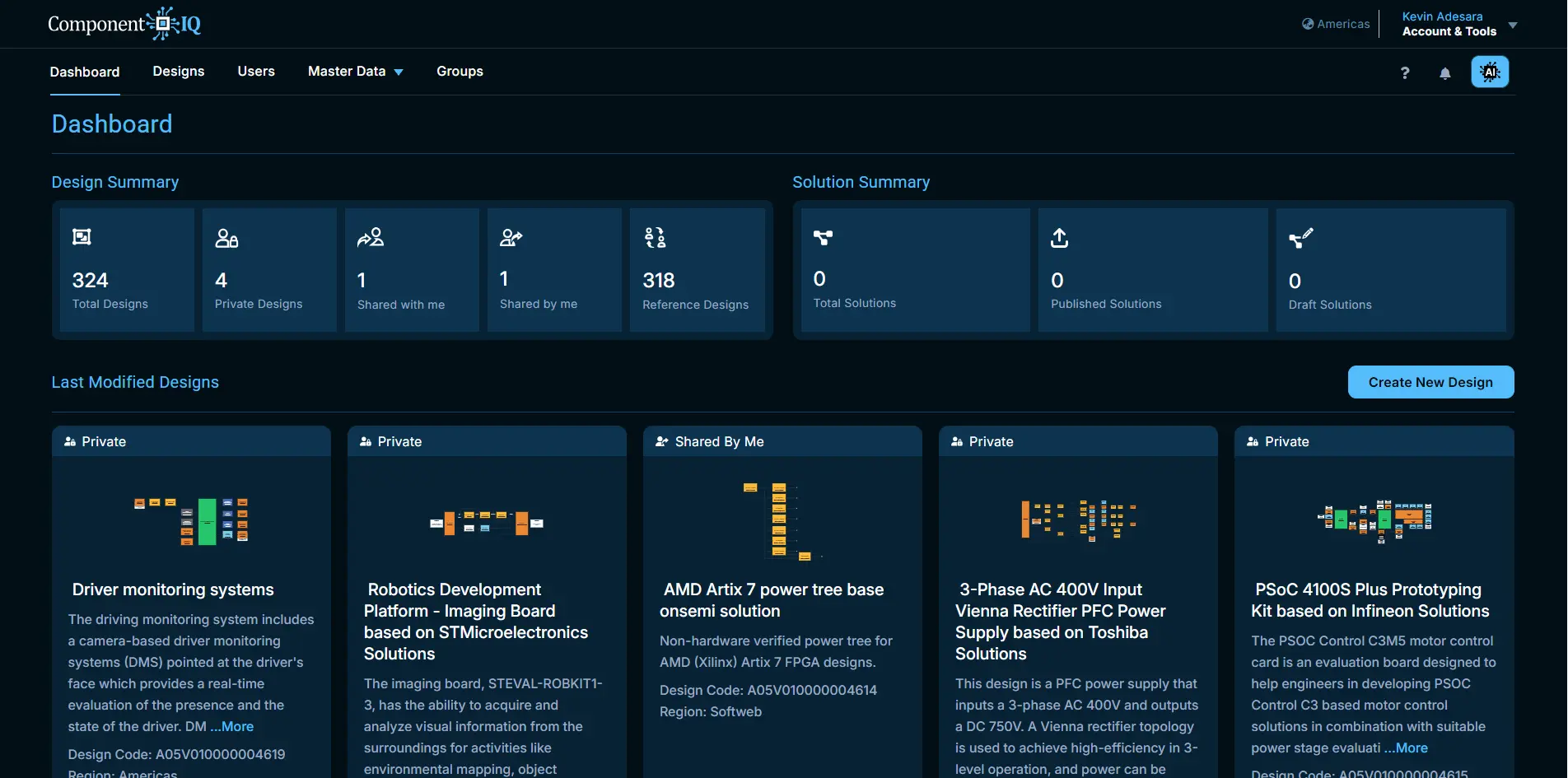1568x778 pixels.
Task: Open the help question mark icon
Action: pos(1405,73)
